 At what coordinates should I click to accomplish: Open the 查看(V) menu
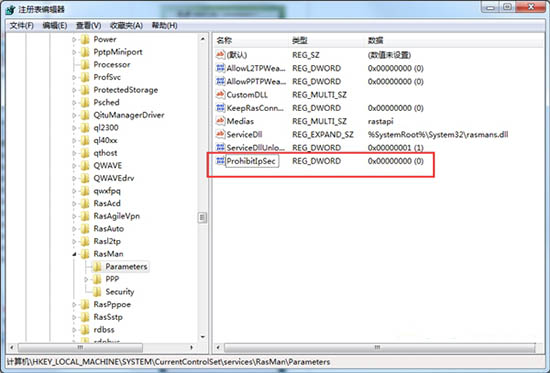click(88, 26)
